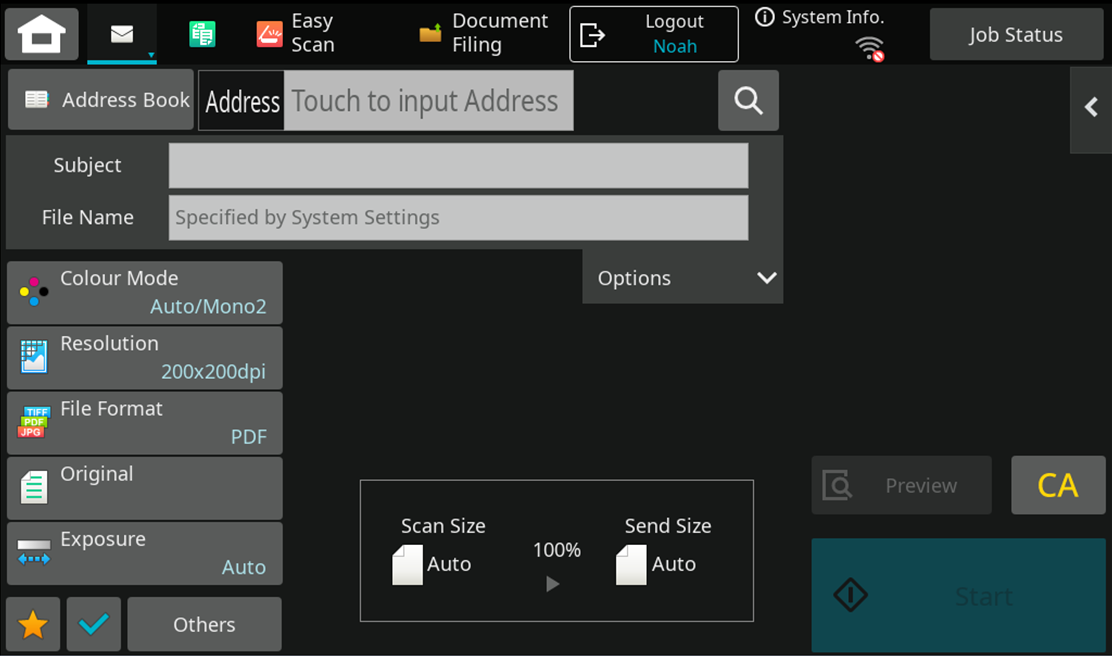
Task: Switch to Document Filing mode
Action: (x=483, y=34)
